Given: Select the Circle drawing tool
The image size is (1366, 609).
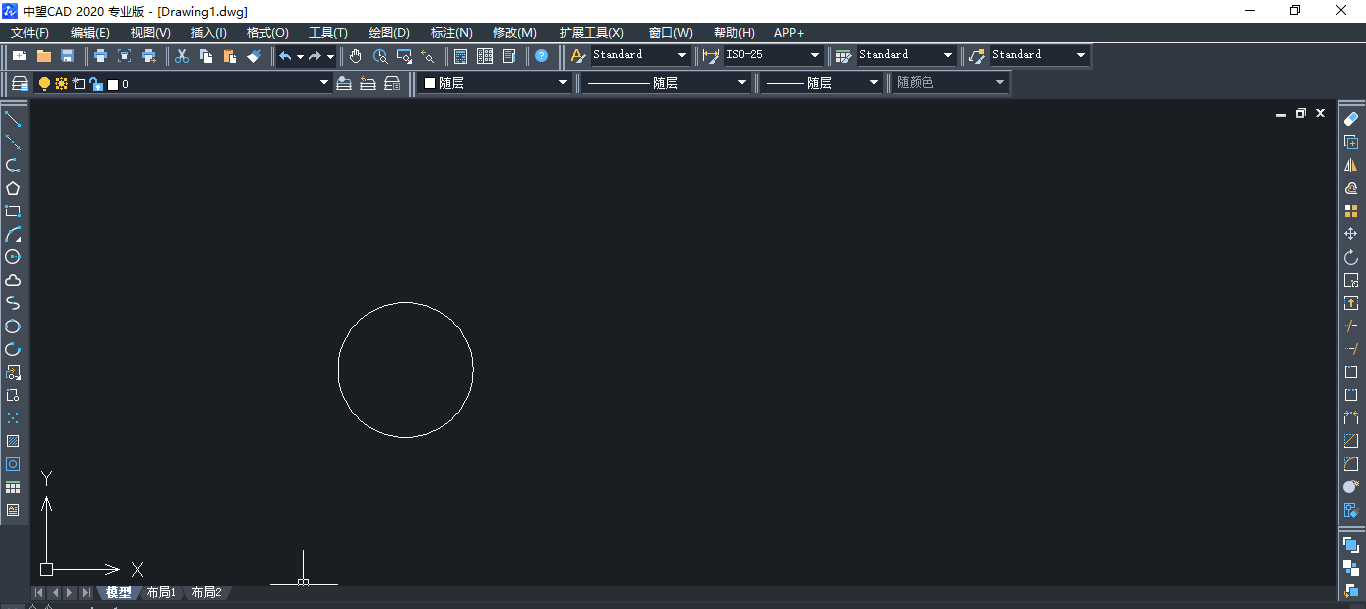Looking at the screenshot, I should point(13,257).
